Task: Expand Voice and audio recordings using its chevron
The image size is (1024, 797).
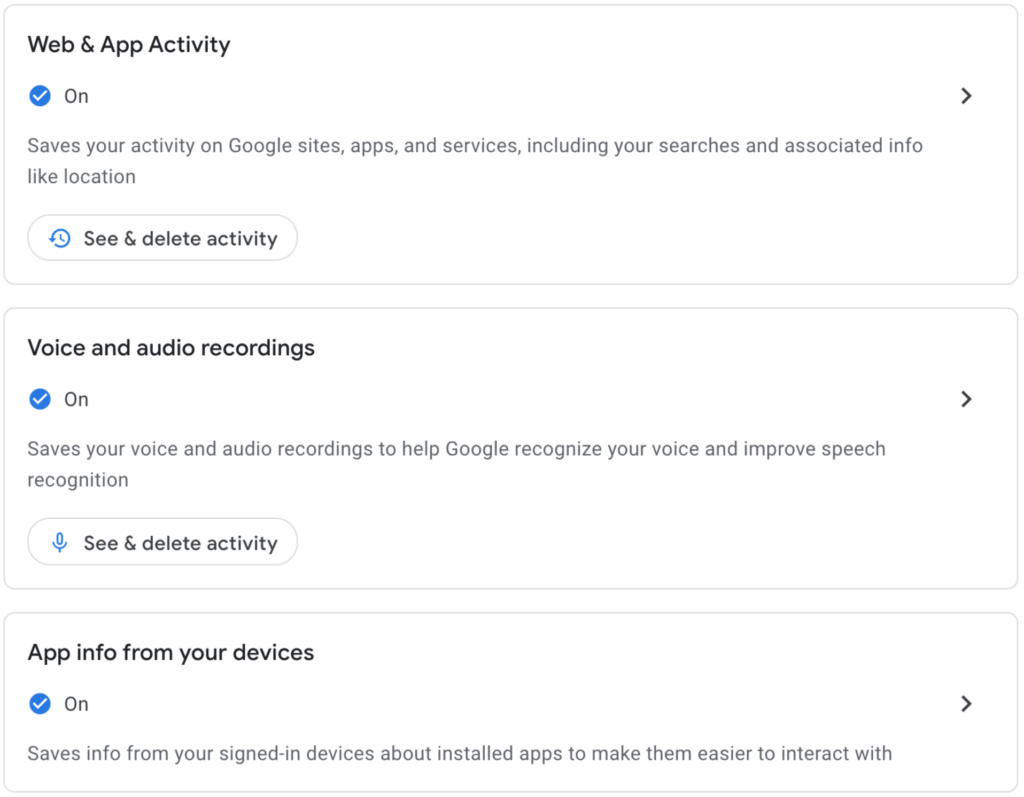Action: [966, 399]
